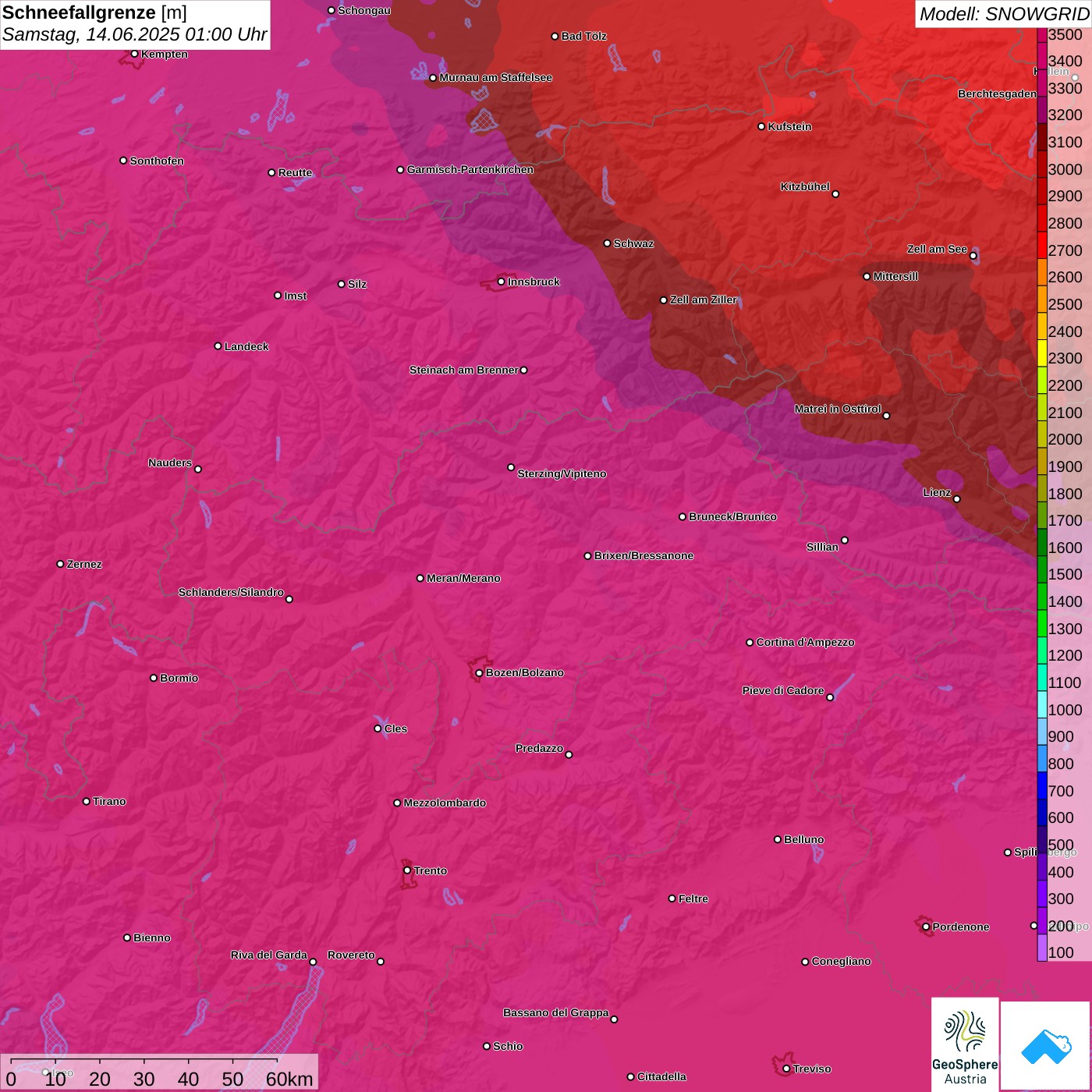This screenshot has height=1092, width=1092.
Task: Click the Matrei in Osttirol label
Action: click(x=838, y=409)
